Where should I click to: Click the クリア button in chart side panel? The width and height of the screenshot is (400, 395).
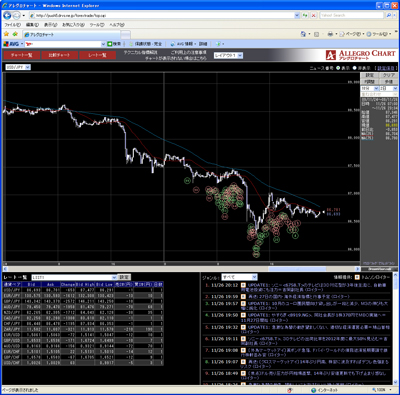(x=388, y=76)
